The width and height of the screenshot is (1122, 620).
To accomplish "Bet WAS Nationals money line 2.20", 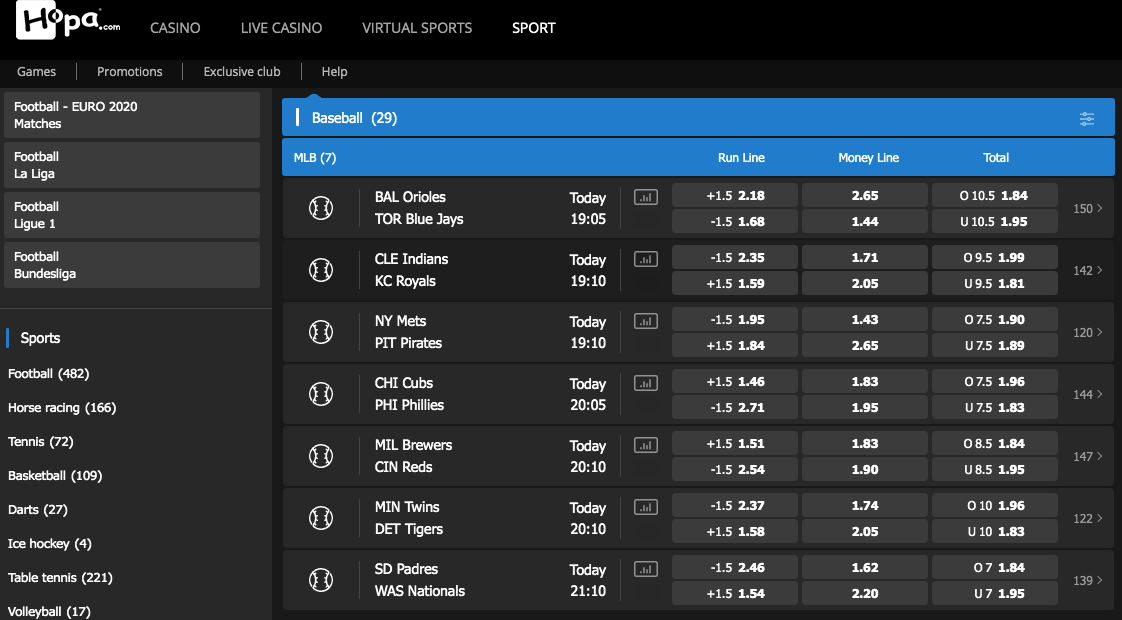I will point(864,594).
